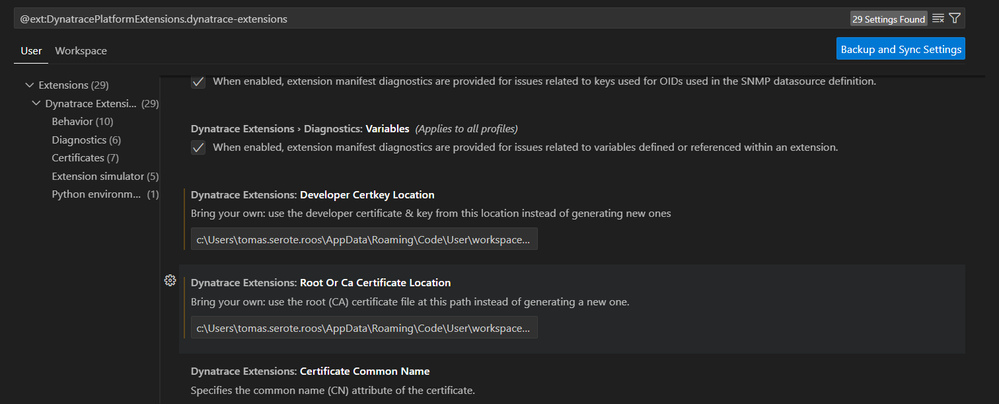The height and width of the screenshot is (404, 999).
Task: Click the Backup and Sync Settings button
Action: pyautogui.click(x=900, y=48)
